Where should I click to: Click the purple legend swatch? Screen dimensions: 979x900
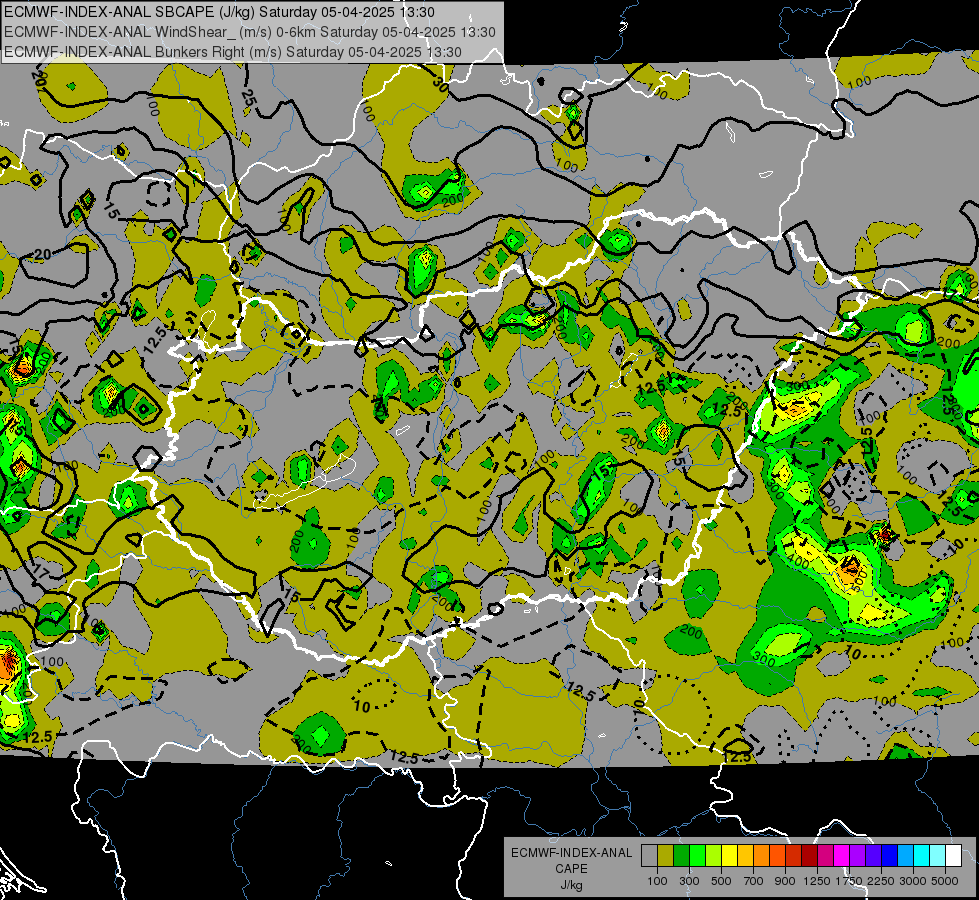tap(857, 856)
